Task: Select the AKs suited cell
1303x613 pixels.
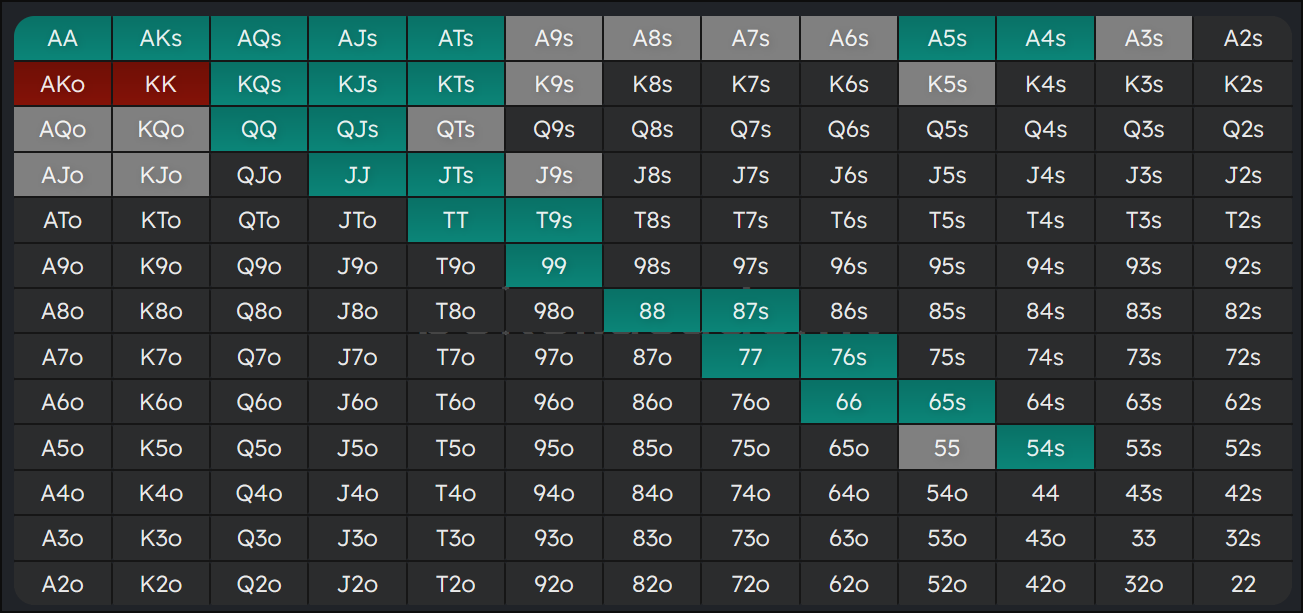Action: [161, 39]
